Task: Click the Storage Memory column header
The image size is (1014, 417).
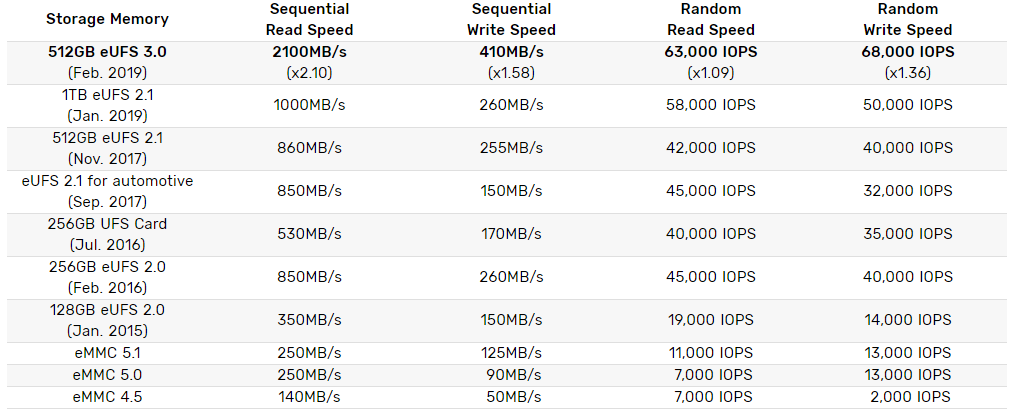Action: (x=107, y=19)
